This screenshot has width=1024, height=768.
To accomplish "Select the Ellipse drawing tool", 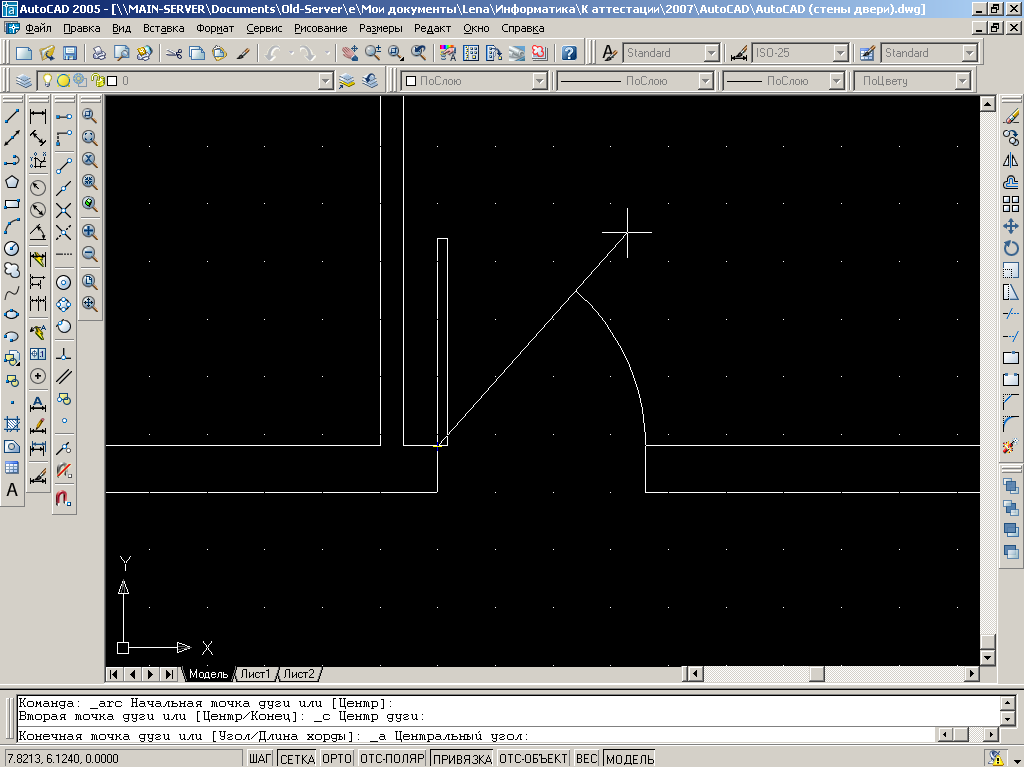I will [x=12, y=314].
